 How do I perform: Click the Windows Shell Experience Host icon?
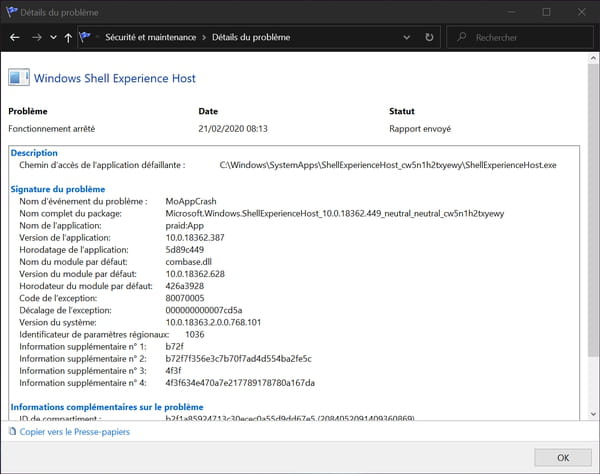point(19,78)
